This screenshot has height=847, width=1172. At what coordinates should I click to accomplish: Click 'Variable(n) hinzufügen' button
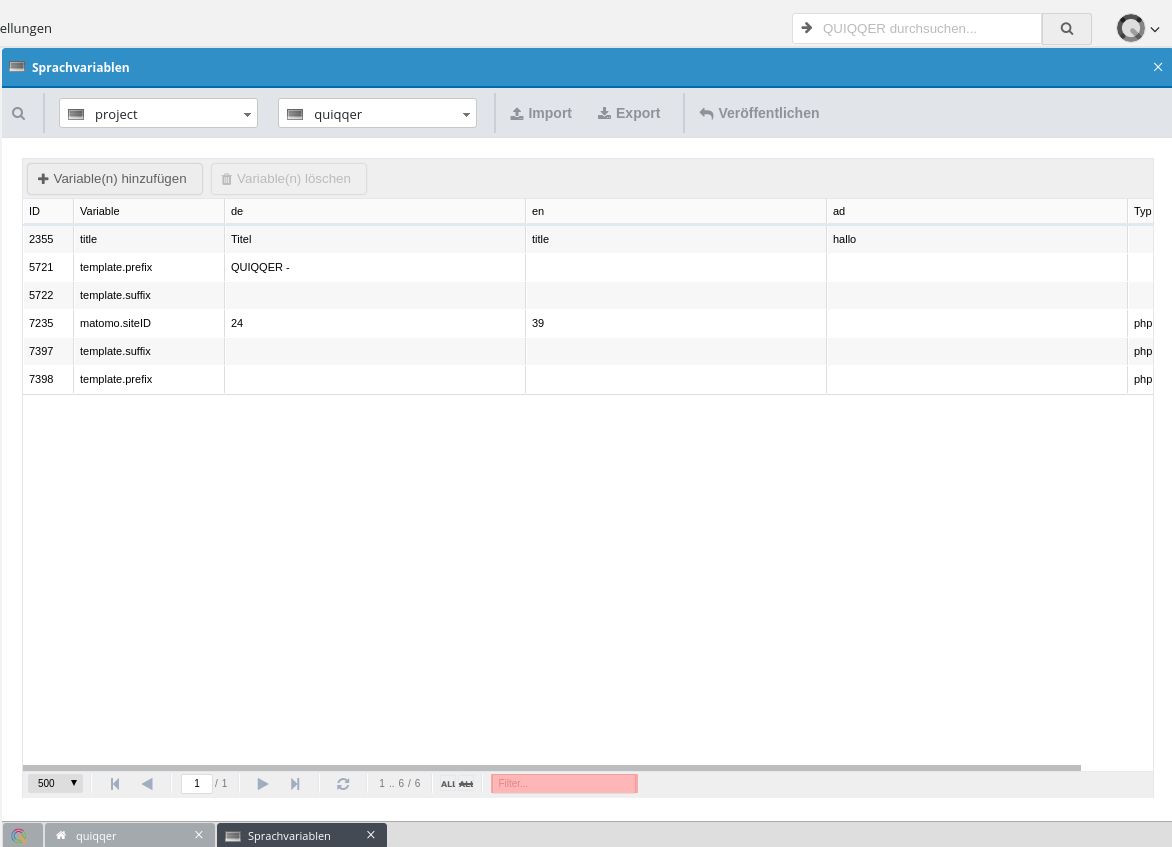(x=114, y=179)
